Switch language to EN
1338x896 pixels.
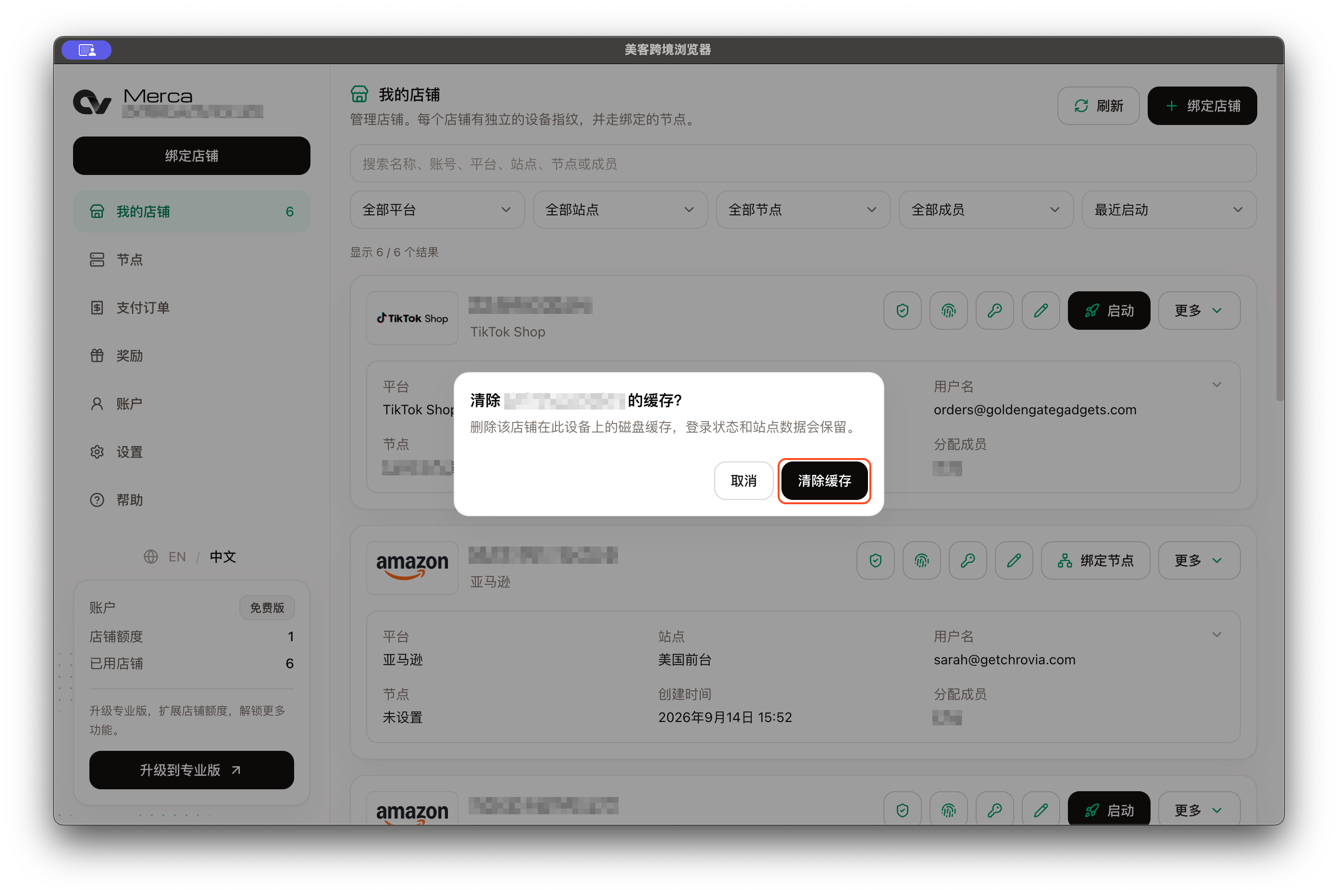tap(177, 557)
